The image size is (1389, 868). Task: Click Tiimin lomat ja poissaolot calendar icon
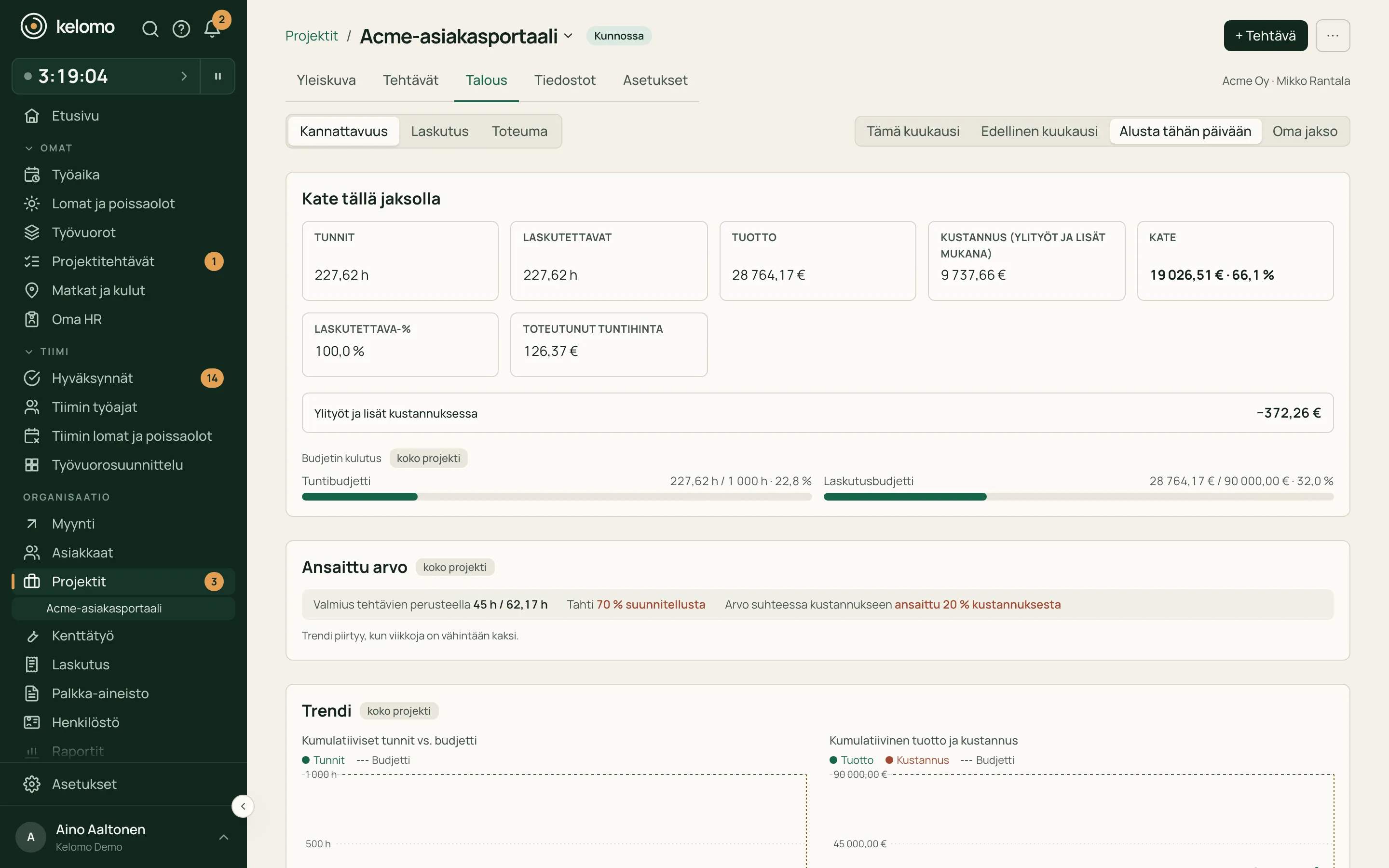pos(31,436)
